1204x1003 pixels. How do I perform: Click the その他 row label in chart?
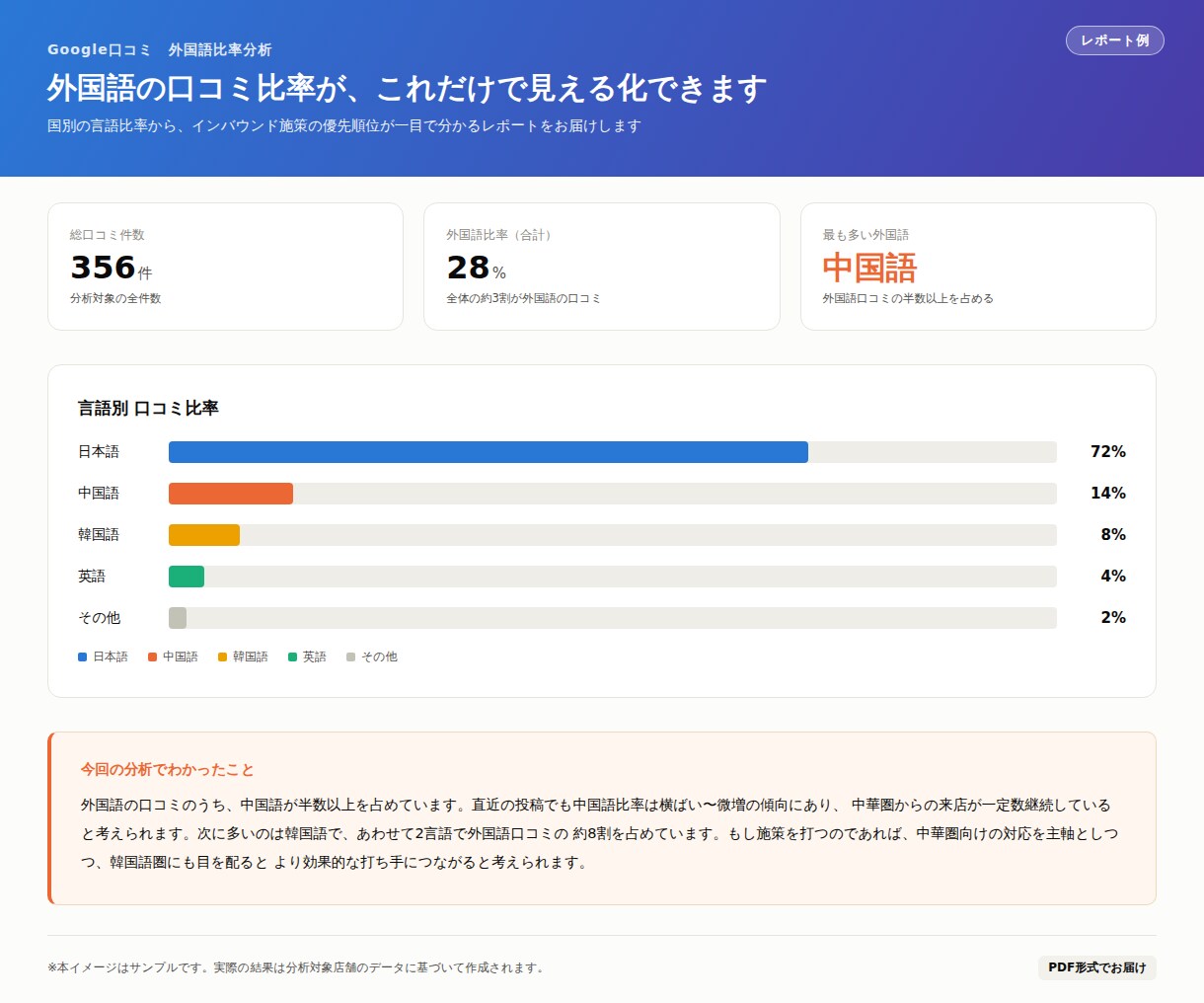[x=99, y=617]
